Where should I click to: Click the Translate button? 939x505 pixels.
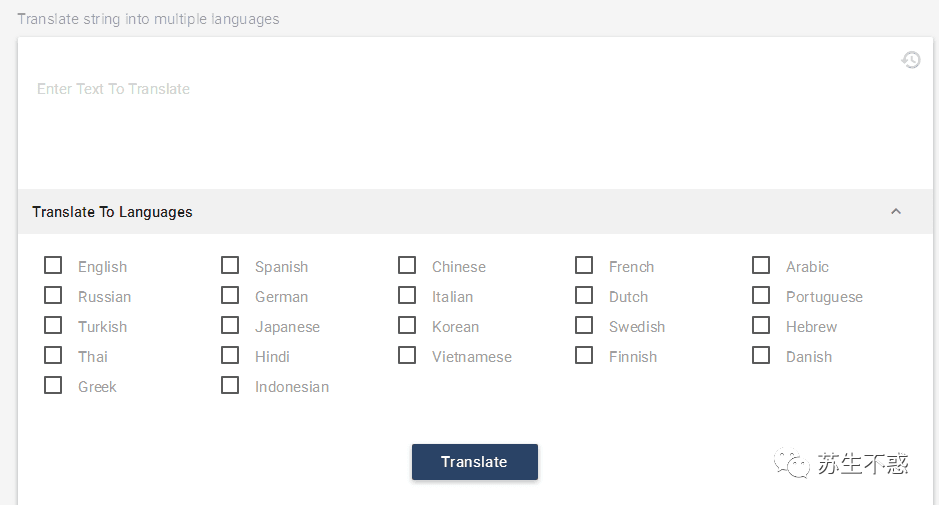pyautogui.click(x=474, y=462)
